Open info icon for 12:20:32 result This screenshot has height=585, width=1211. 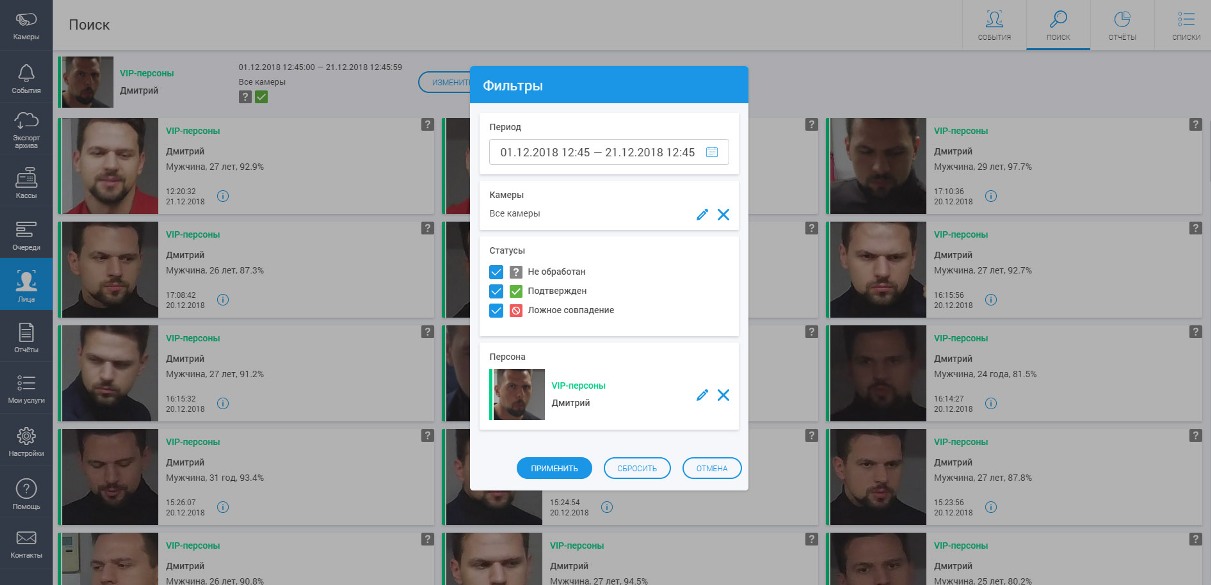point(222,195)
